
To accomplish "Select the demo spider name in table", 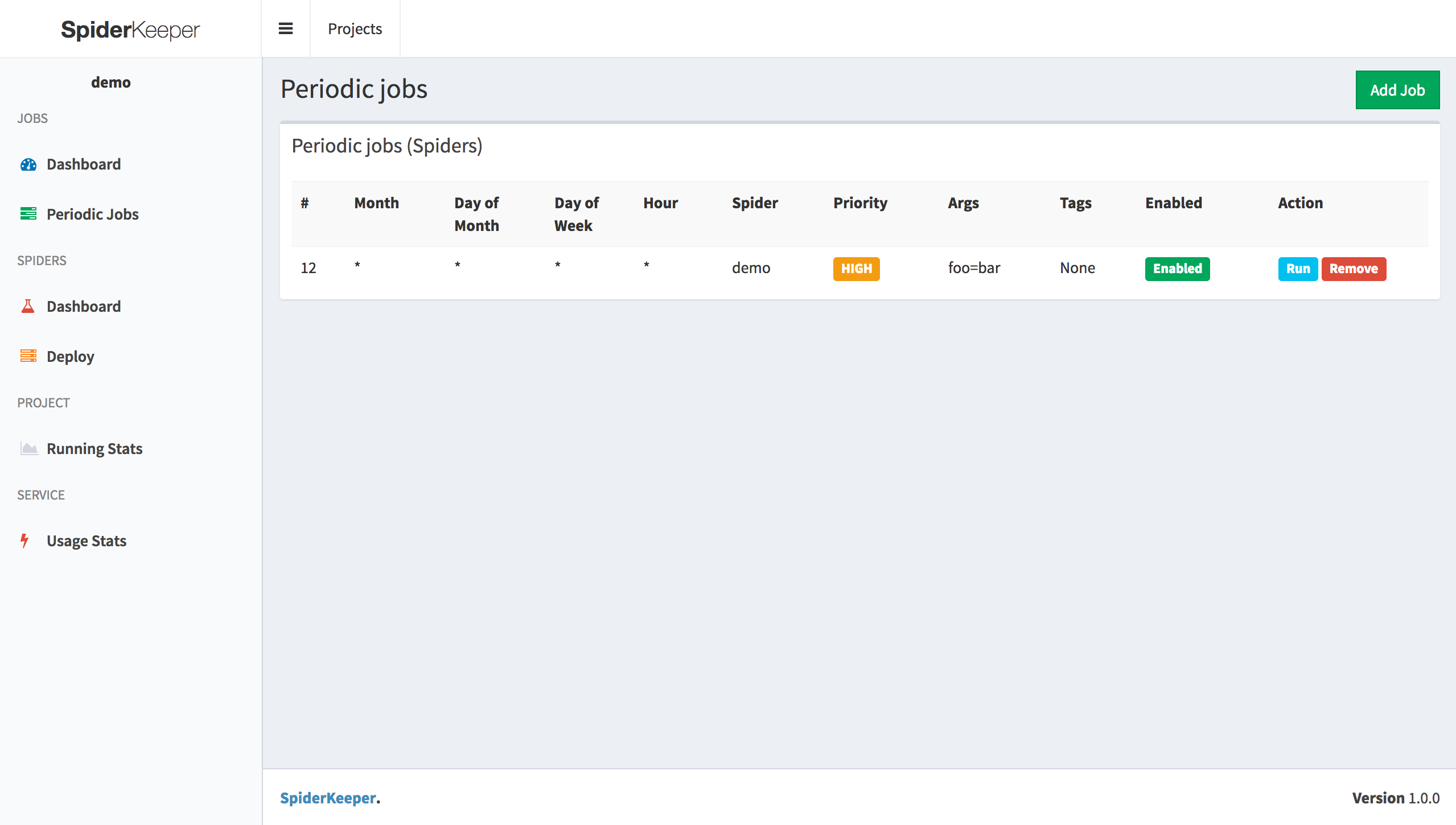I will coord(751,267).
